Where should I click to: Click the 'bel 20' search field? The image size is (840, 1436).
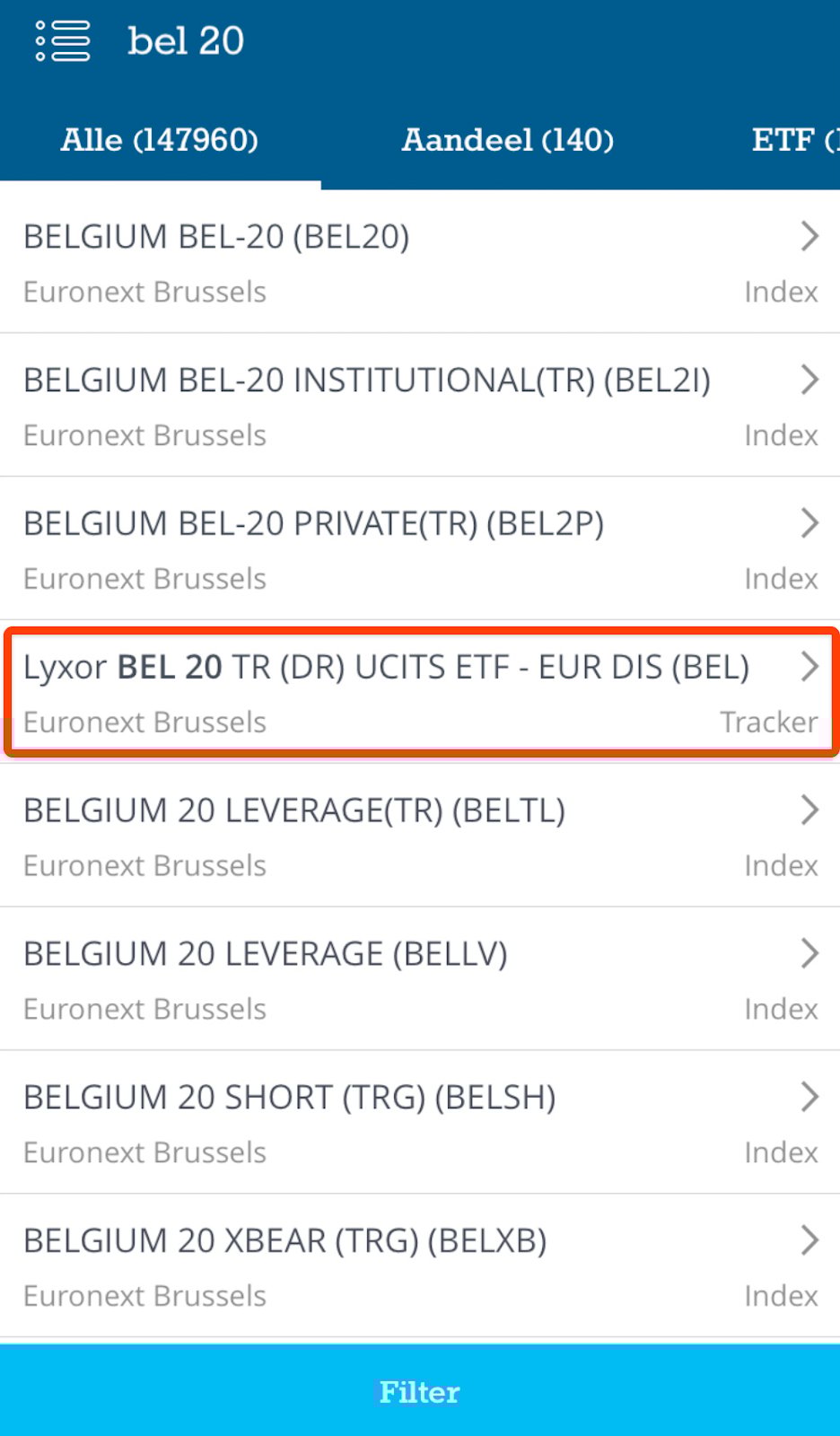(186, 41)
